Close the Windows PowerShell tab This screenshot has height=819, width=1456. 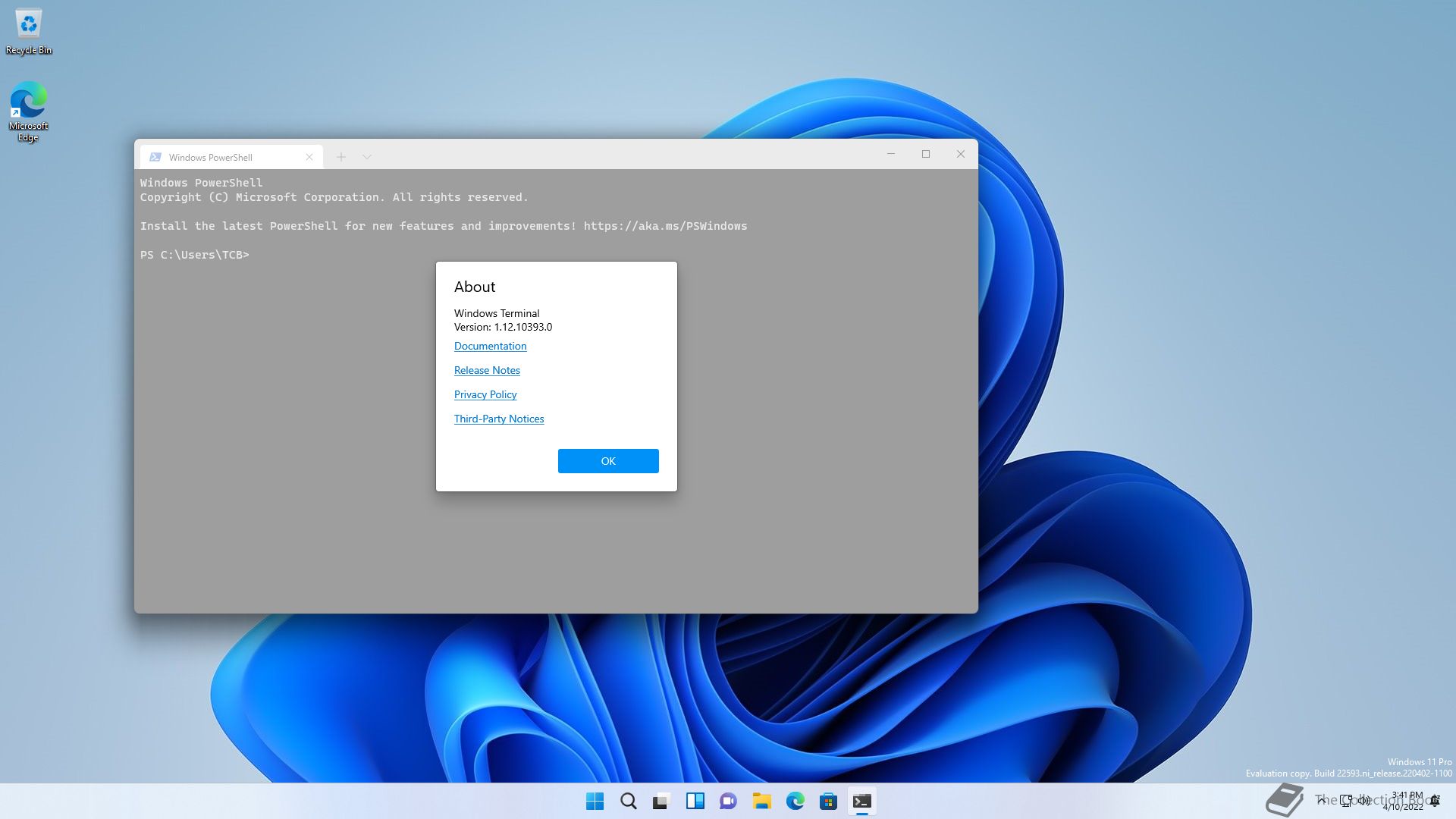pos(309,157)
